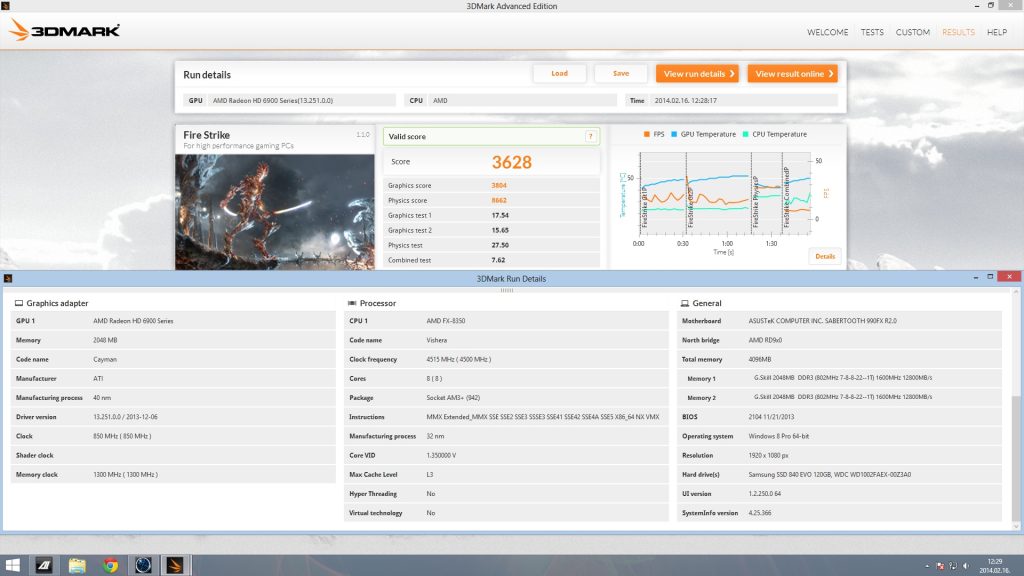Click the Combined test row
Image resolution: width=1024 pixels, height=576 pixels.
[491, 260]
